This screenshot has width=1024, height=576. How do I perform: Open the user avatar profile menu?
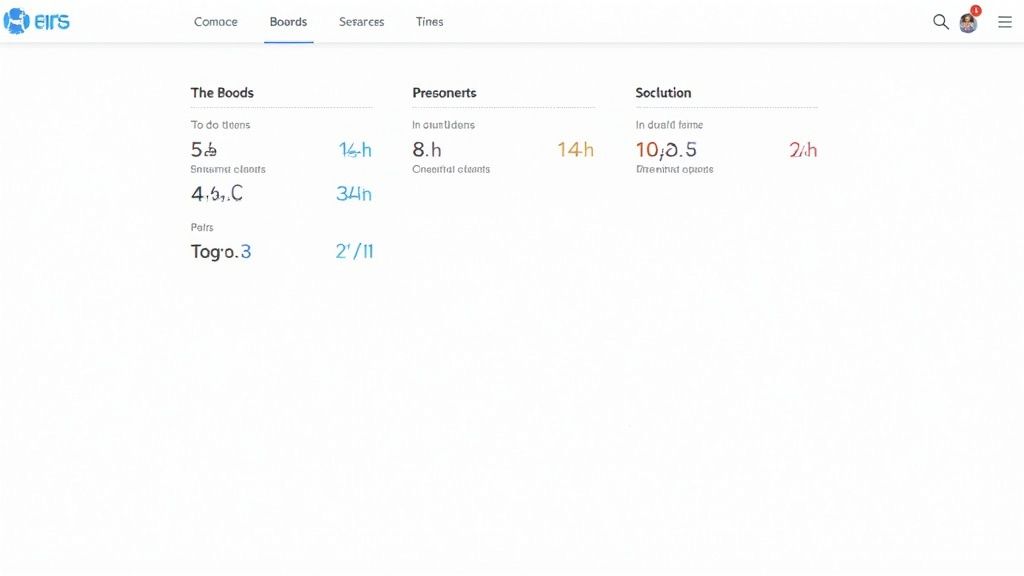click(x=968, y=24)
